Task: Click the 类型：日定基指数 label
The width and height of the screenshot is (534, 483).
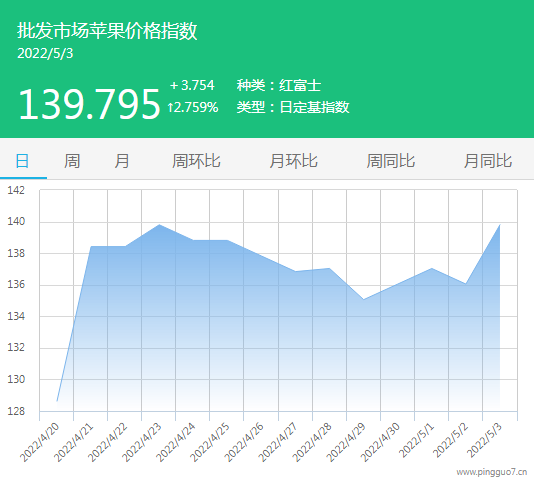Action: [x=293, y=107]
